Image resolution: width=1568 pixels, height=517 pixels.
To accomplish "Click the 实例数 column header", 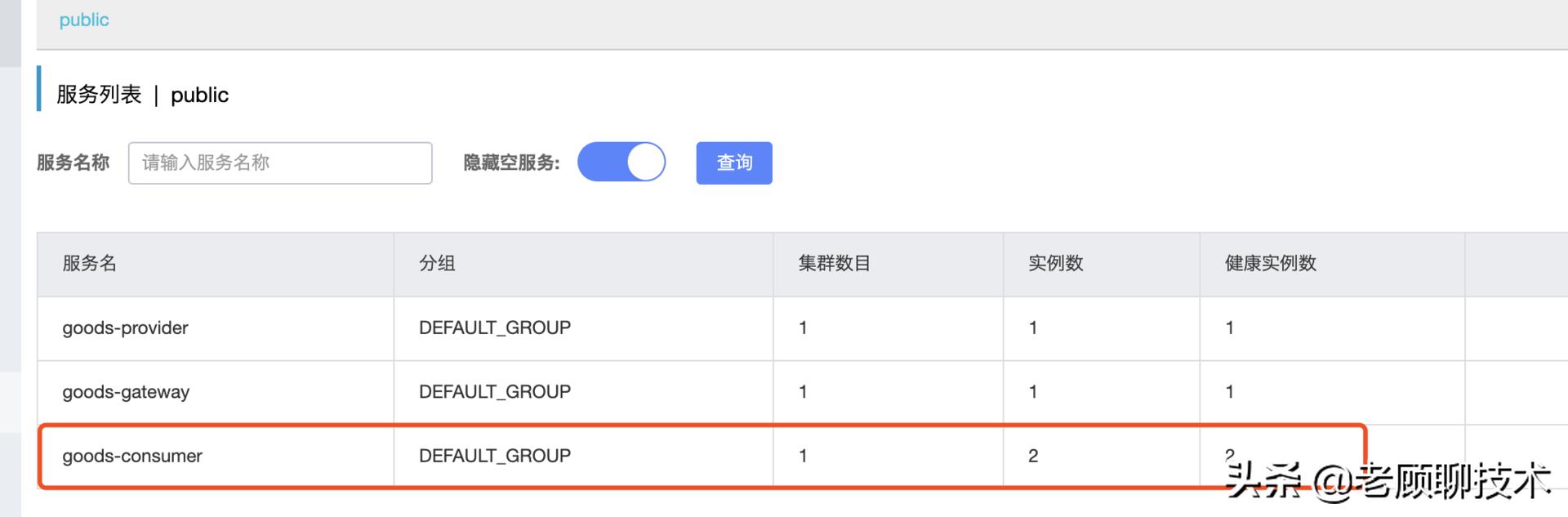I will point(1055,263).
